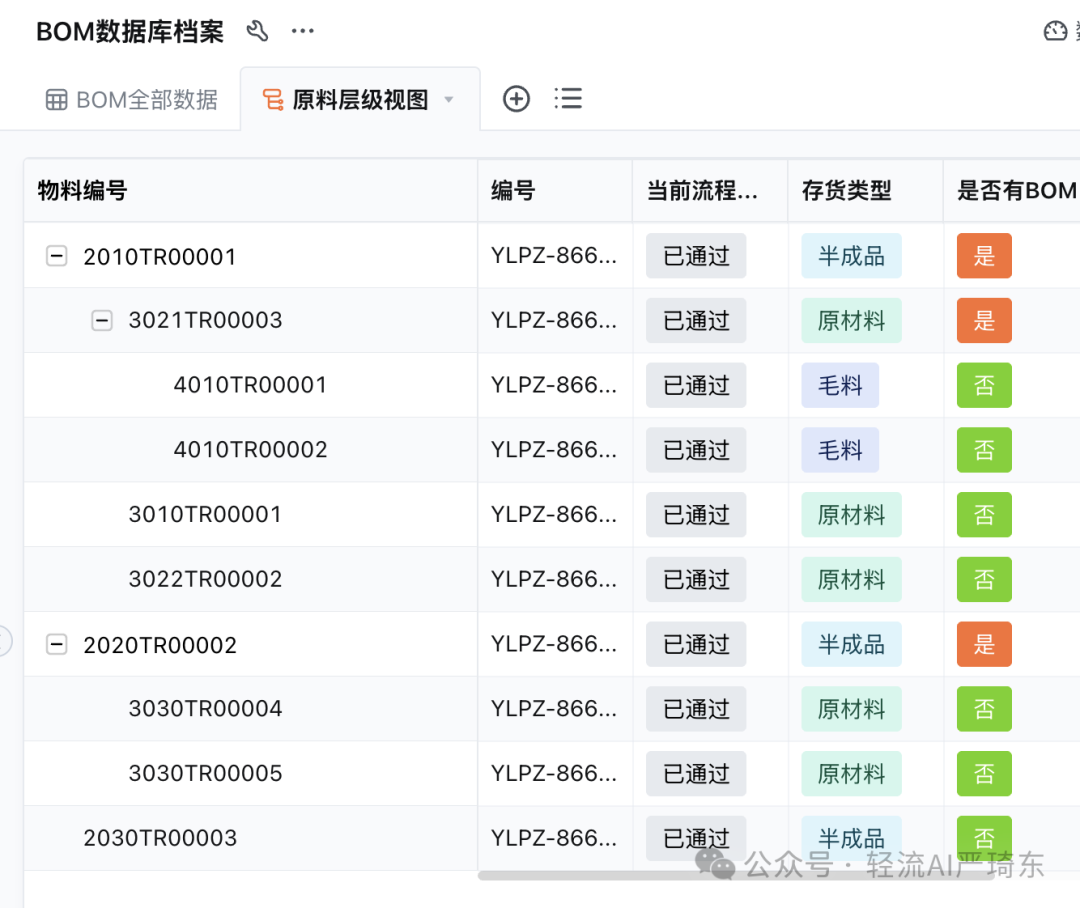Collapse the 2010TR00001 tree node
Image resolution: width=1080 pixels, height=908 pixels.
coord(57,256)
